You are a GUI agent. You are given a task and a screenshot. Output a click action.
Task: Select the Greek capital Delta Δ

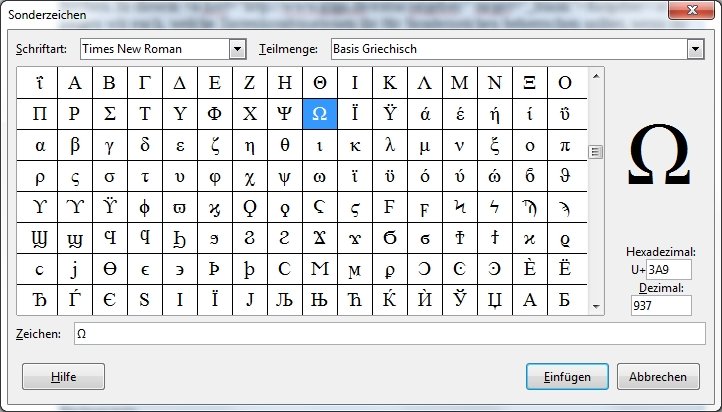(179, 83)
